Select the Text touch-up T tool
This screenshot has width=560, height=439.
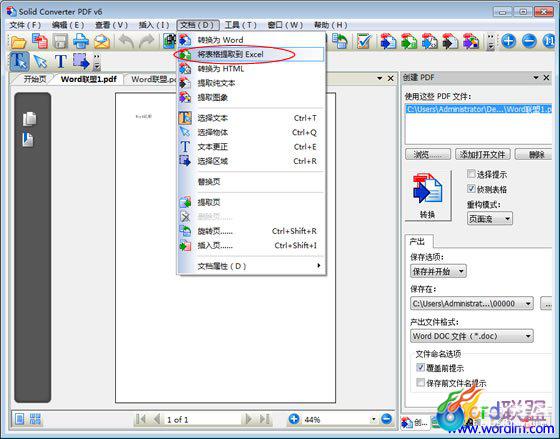coord(61,61)
